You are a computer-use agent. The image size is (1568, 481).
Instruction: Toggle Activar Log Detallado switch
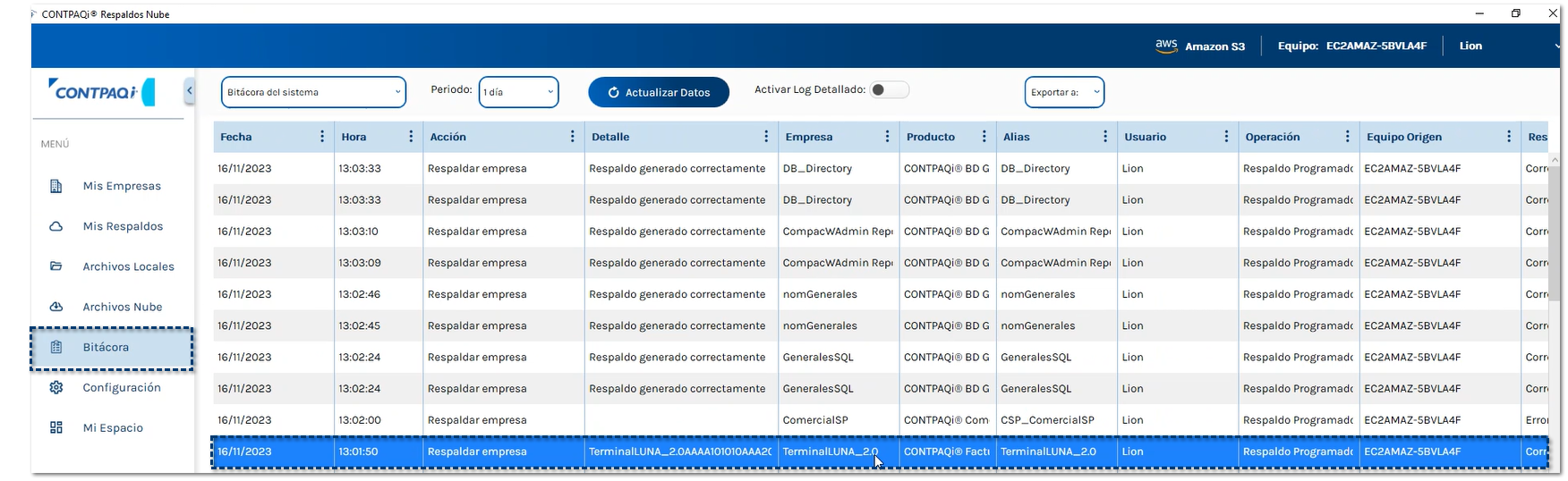point(890,89)
